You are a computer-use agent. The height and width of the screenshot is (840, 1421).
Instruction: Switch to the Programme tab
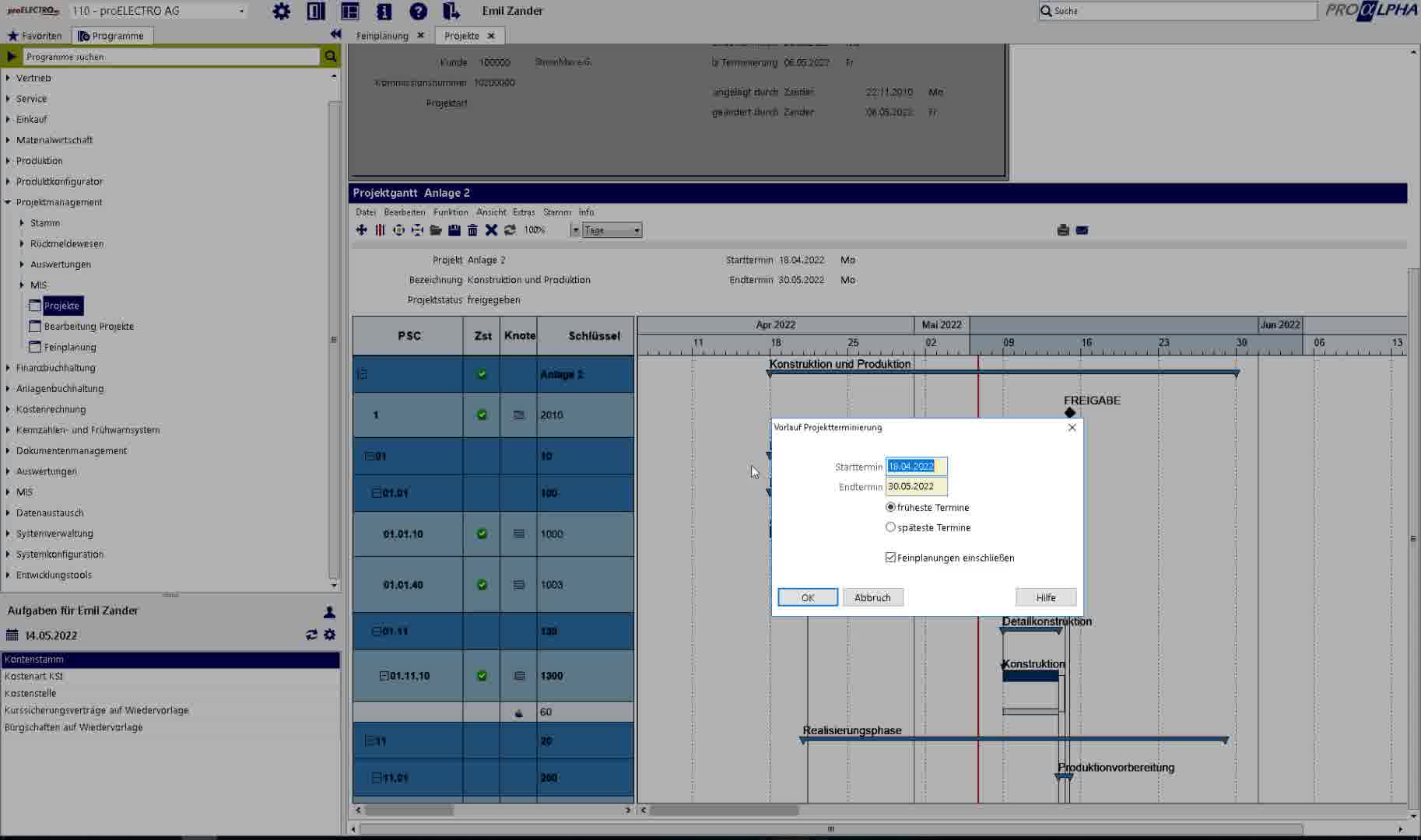coord(111,36)
